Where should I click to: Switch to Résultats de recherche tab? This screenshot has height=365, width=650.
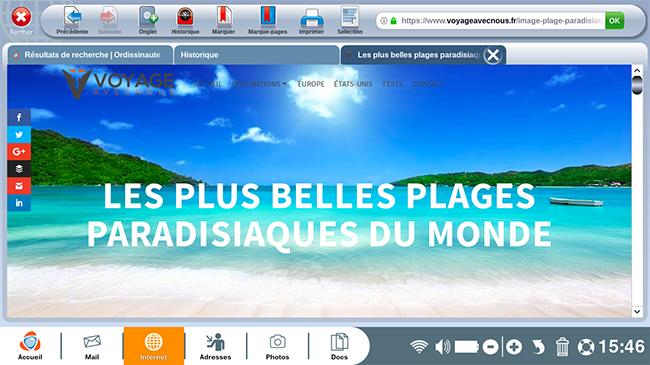(x=90, y=55)
